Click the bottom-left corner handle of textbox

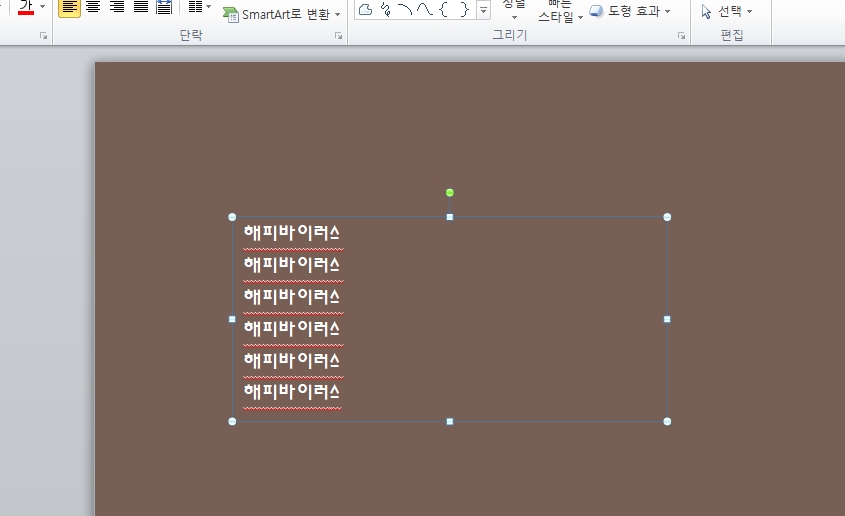click(232, 421)
